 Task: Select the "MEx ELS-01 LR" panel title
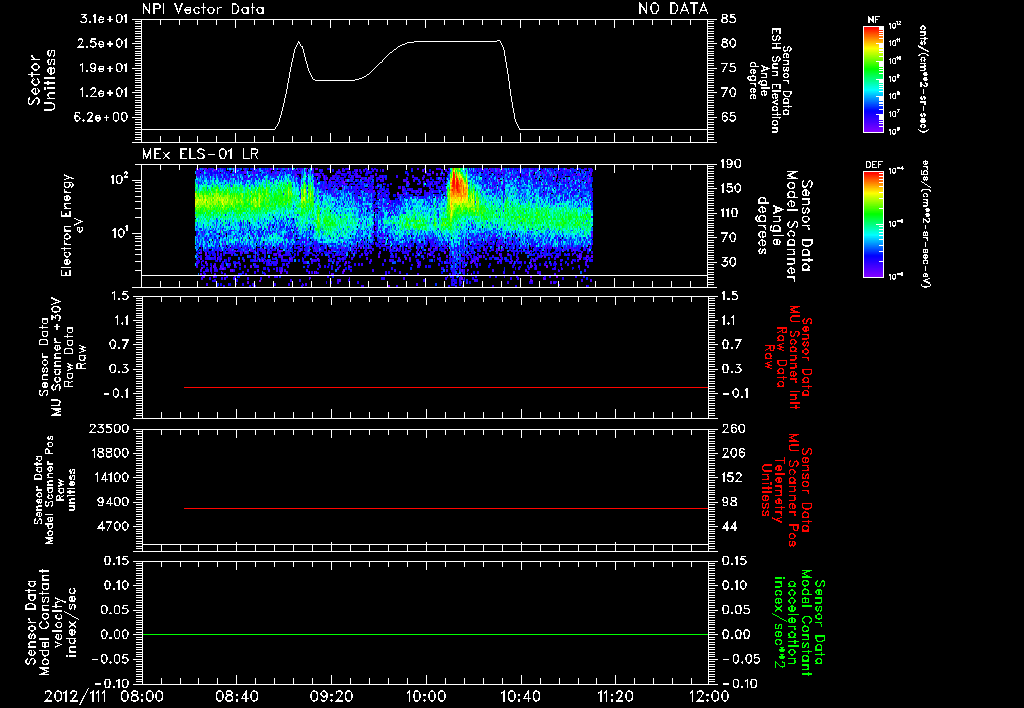[200, 154]
